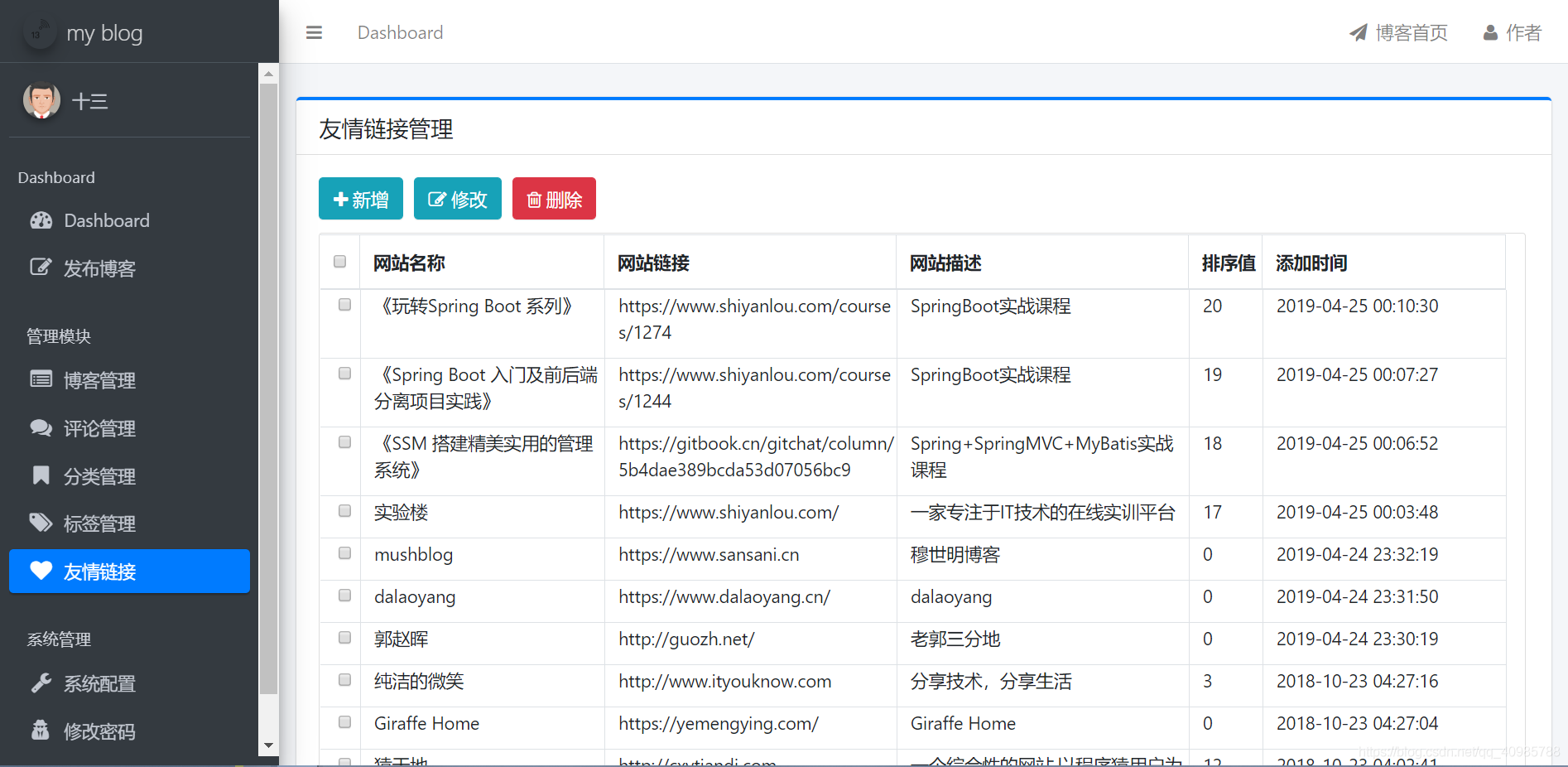Open 发布博客 menu item
Screen dimensions: 1568x767
pos(129,268)
